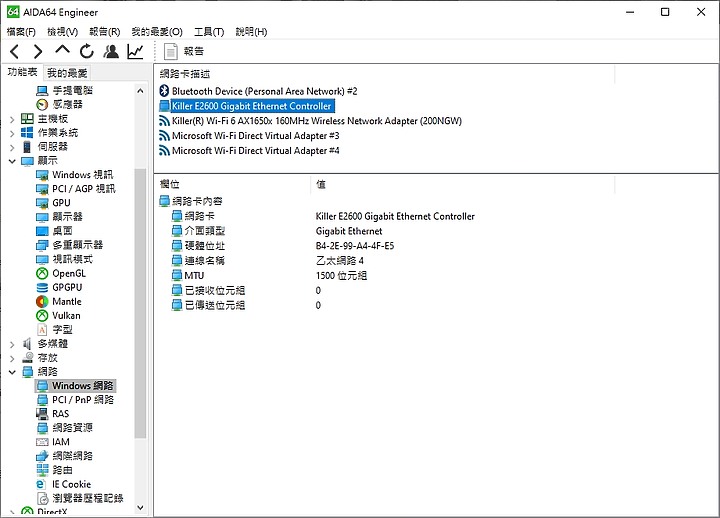Image resolution: width=720 pixels, height=518 pixels.
Task: Select the 感應器 sensor icon
Action: pyautogui.click(x=42, y=105)
